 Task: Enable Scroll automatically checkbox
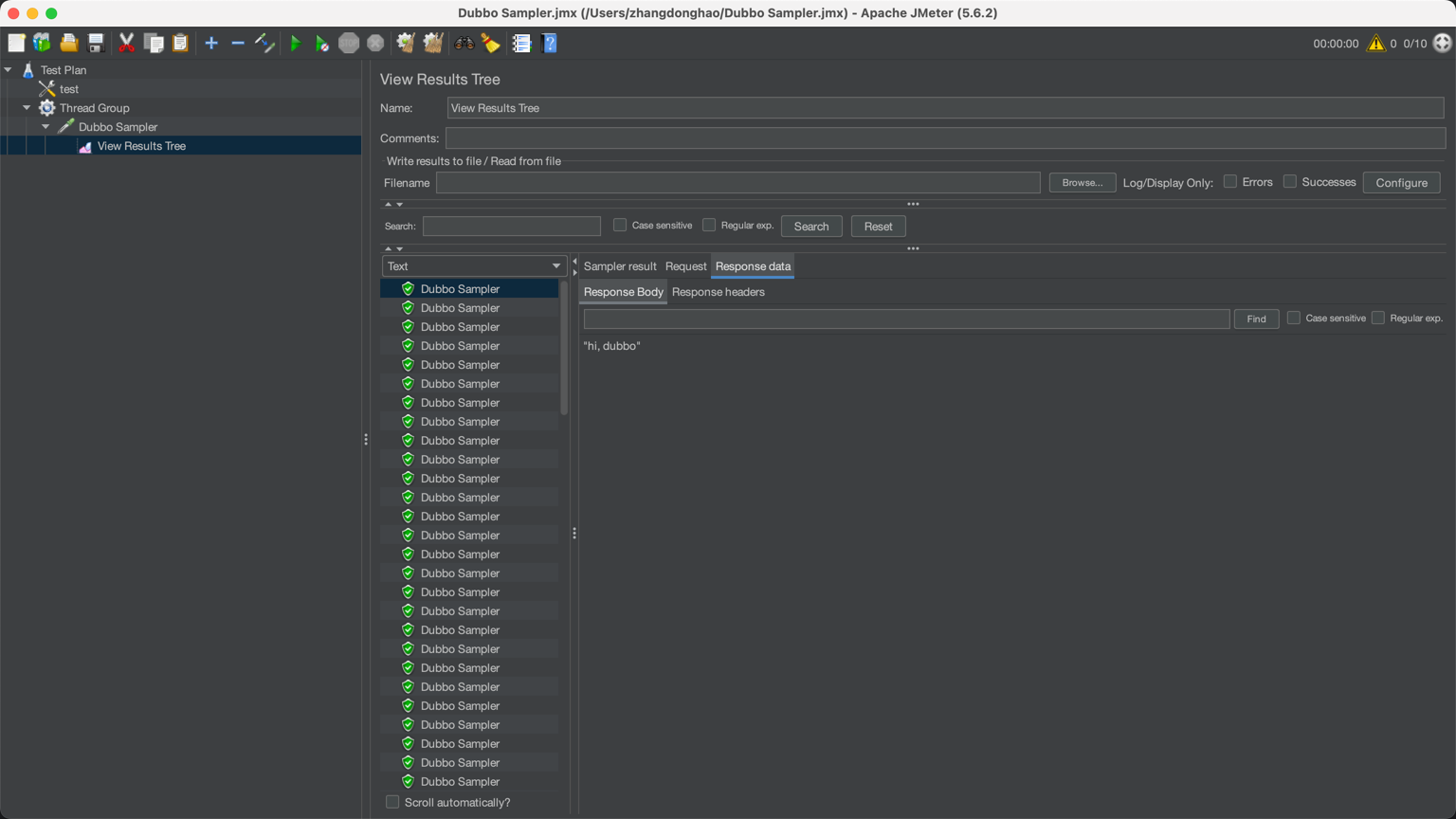tap(392, 802)
